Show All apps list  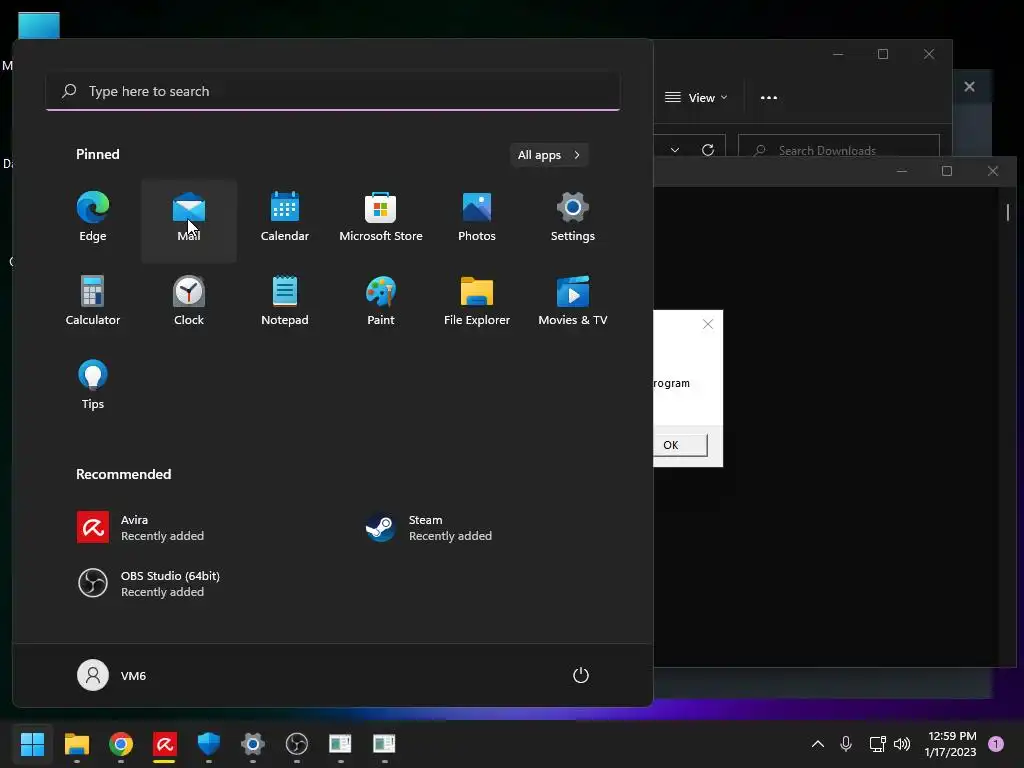coord(549,155)
